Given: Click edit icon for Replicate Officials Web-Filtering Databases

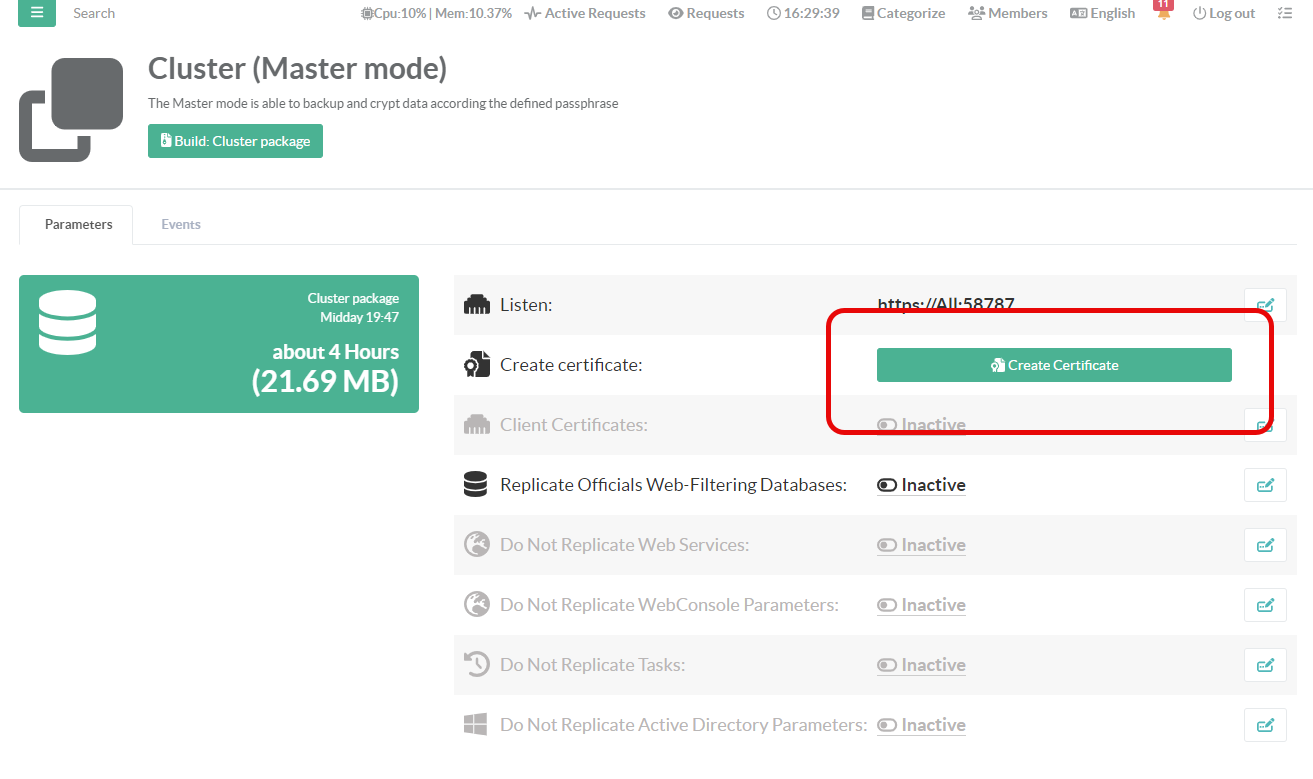Looking at the screenshot, I should tap(1265, 485).
